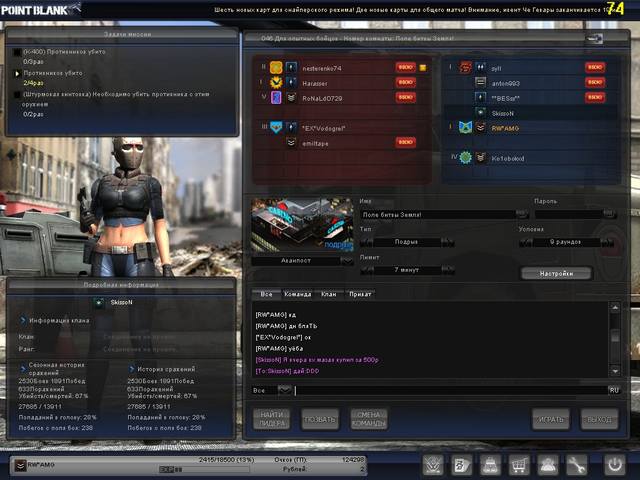Click the Смена команды button
This screenshot has width=640, height=480.
[x=369, y=419]
